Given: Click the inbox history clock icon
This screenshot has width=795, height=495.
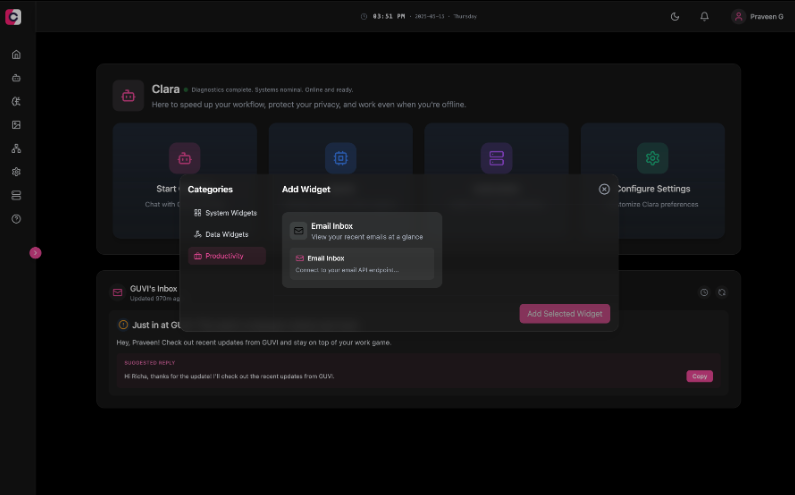Looking at the screenshot, I should coord(704,293).
